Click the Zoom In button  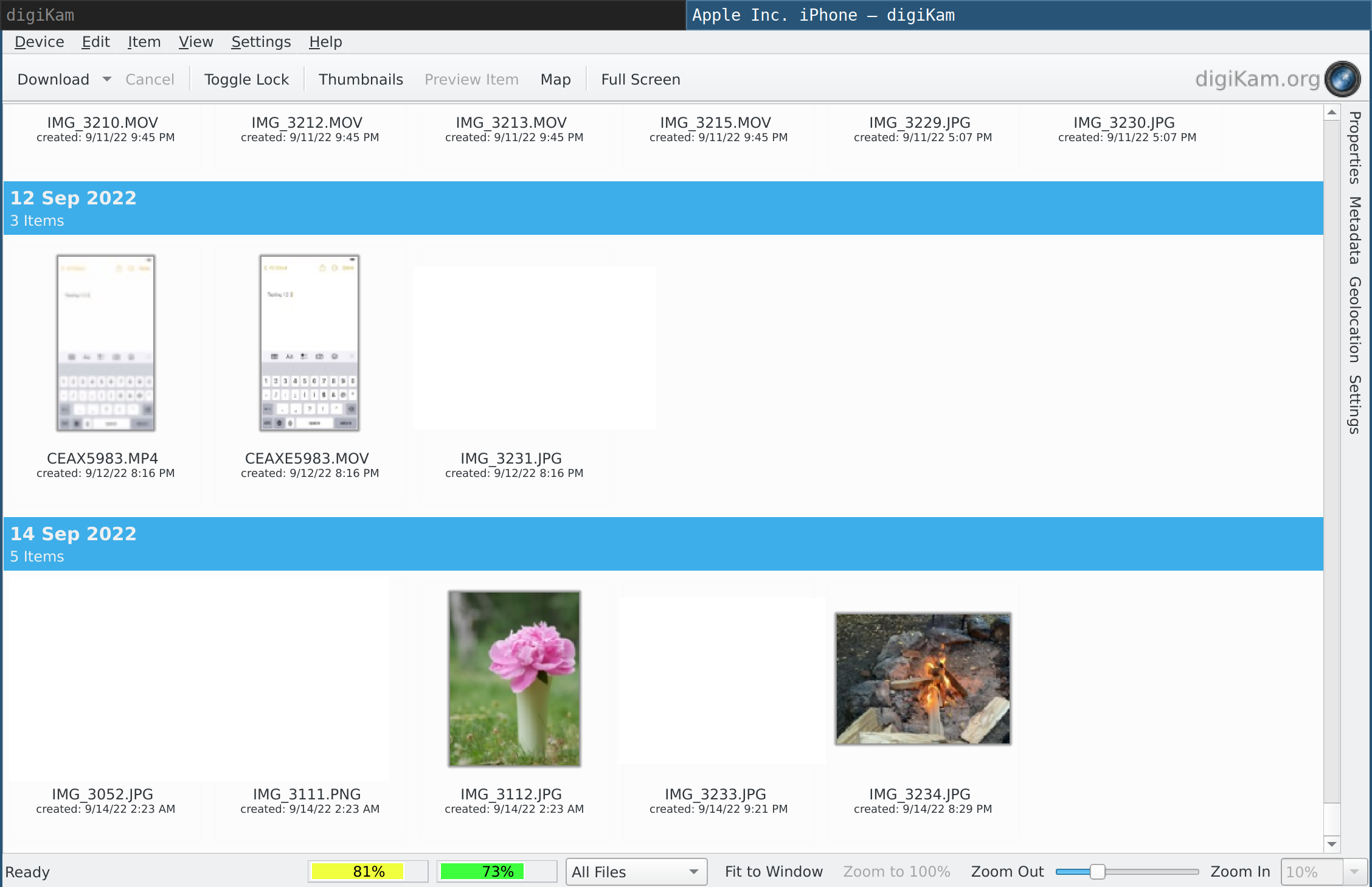(1240, 871)
